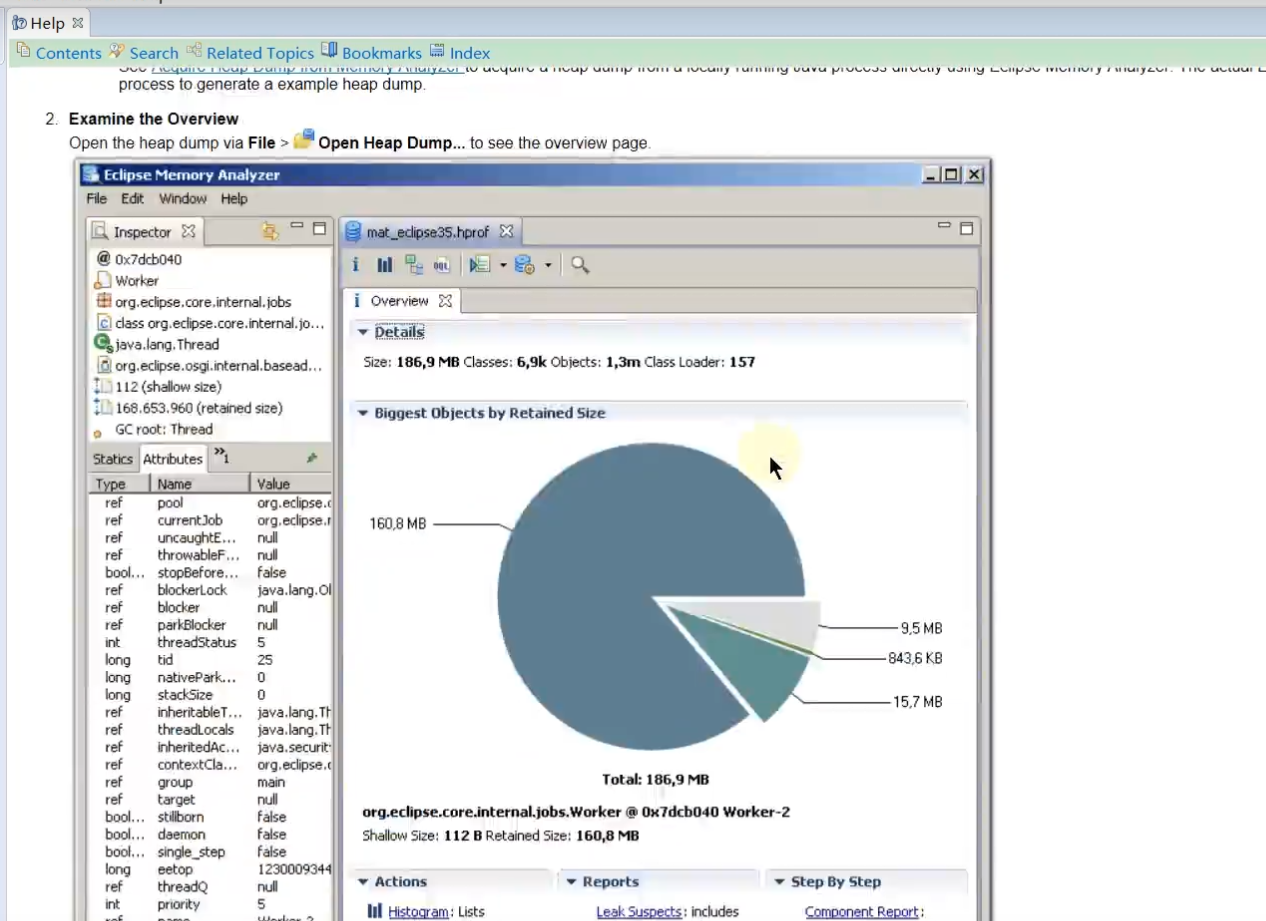Open the Histogram link under Actions
This screenshot has height=921, width=1266.
pyautogui.click(x=418, y=912)
